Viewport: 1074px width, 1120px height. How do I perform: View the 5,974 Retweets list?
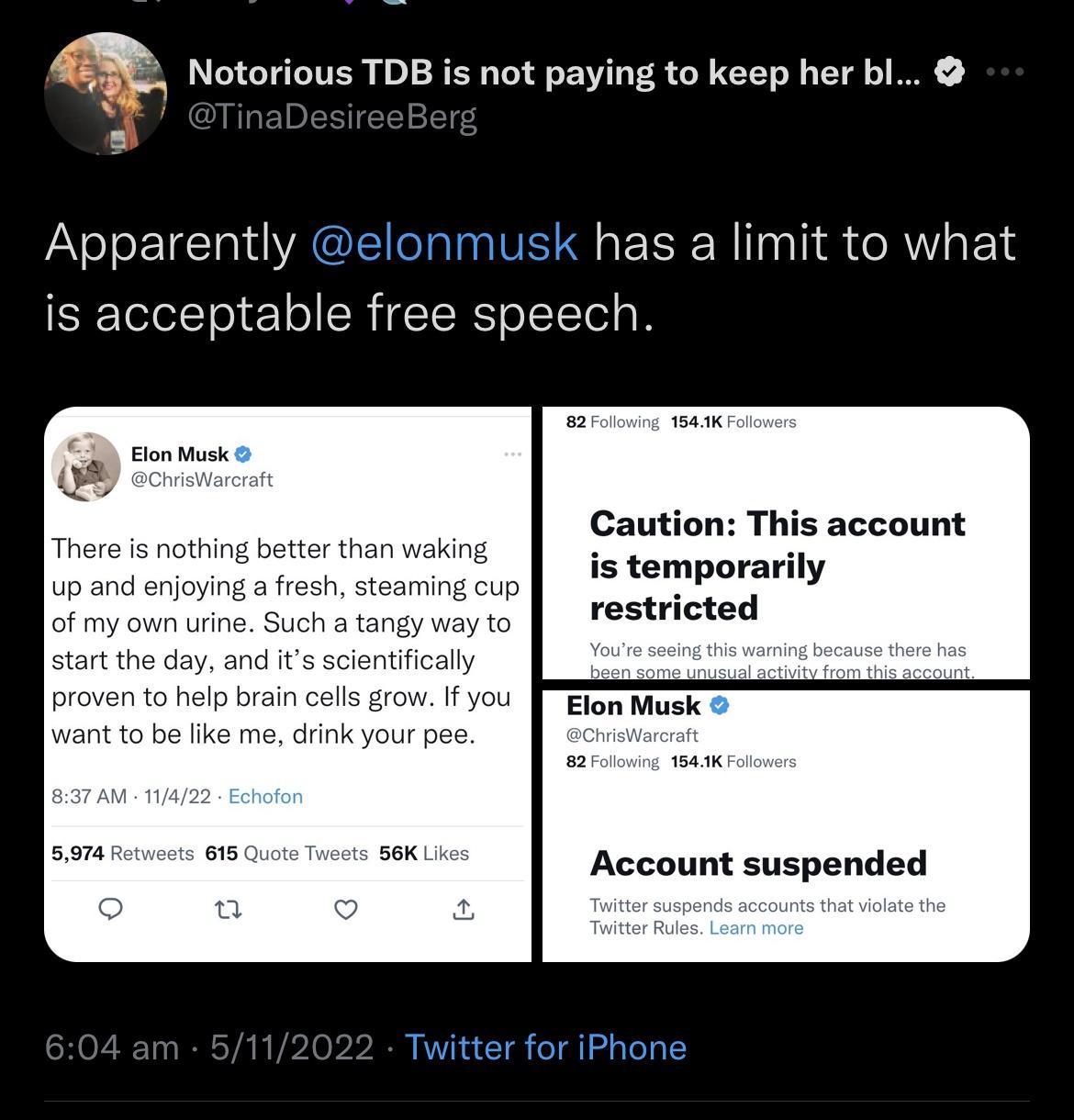coord(119,853)
